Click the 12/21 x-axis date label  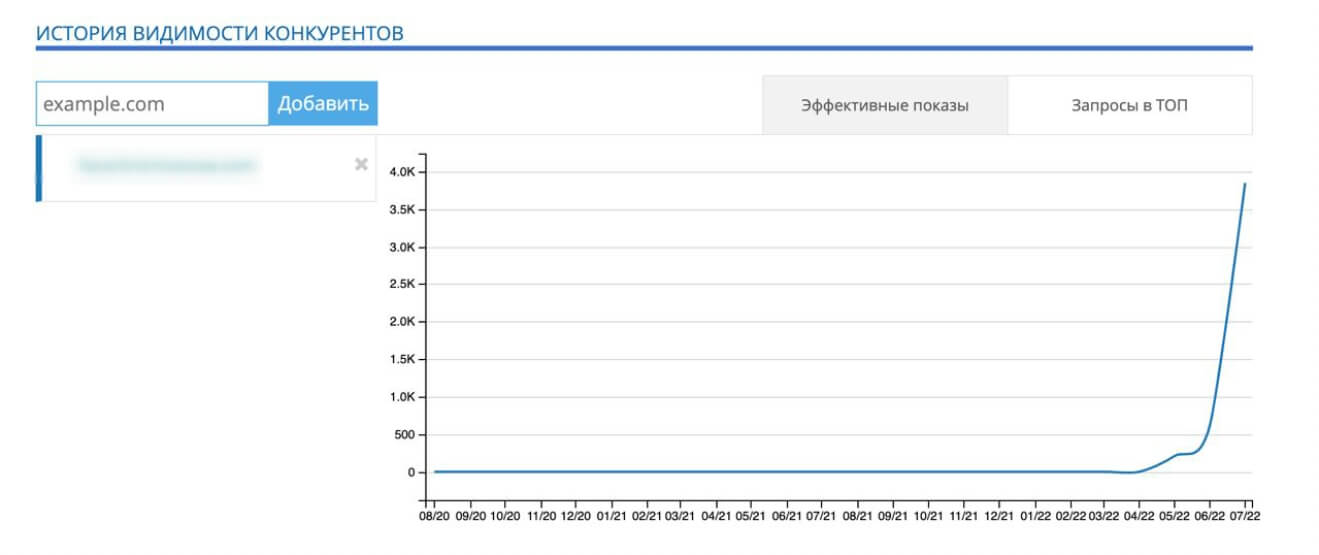999,517
